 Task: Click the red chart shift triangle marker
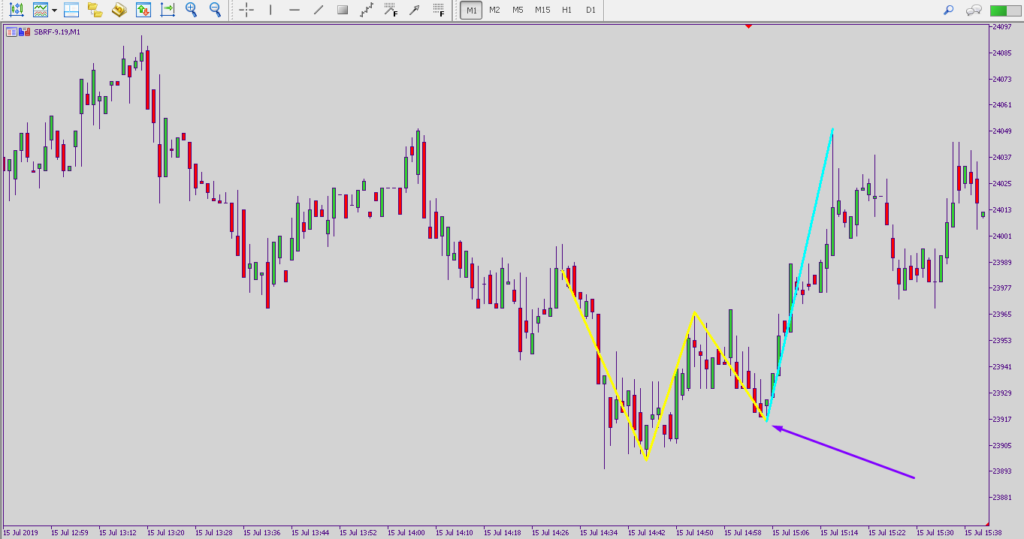tap(748, 26)
